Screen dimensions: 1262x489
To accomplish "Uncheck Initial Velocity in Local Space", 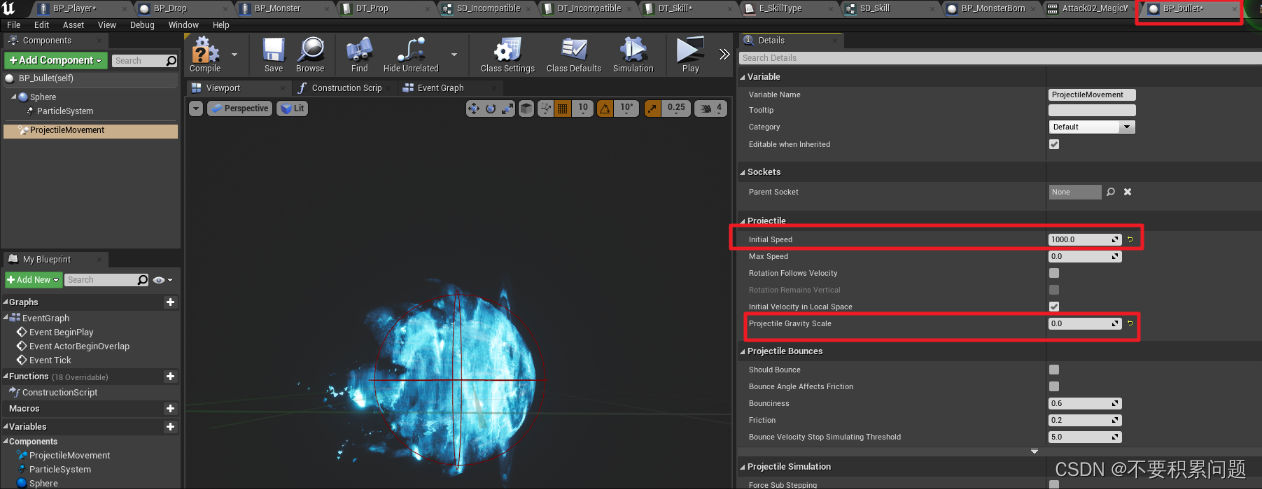I will 1054,306.
